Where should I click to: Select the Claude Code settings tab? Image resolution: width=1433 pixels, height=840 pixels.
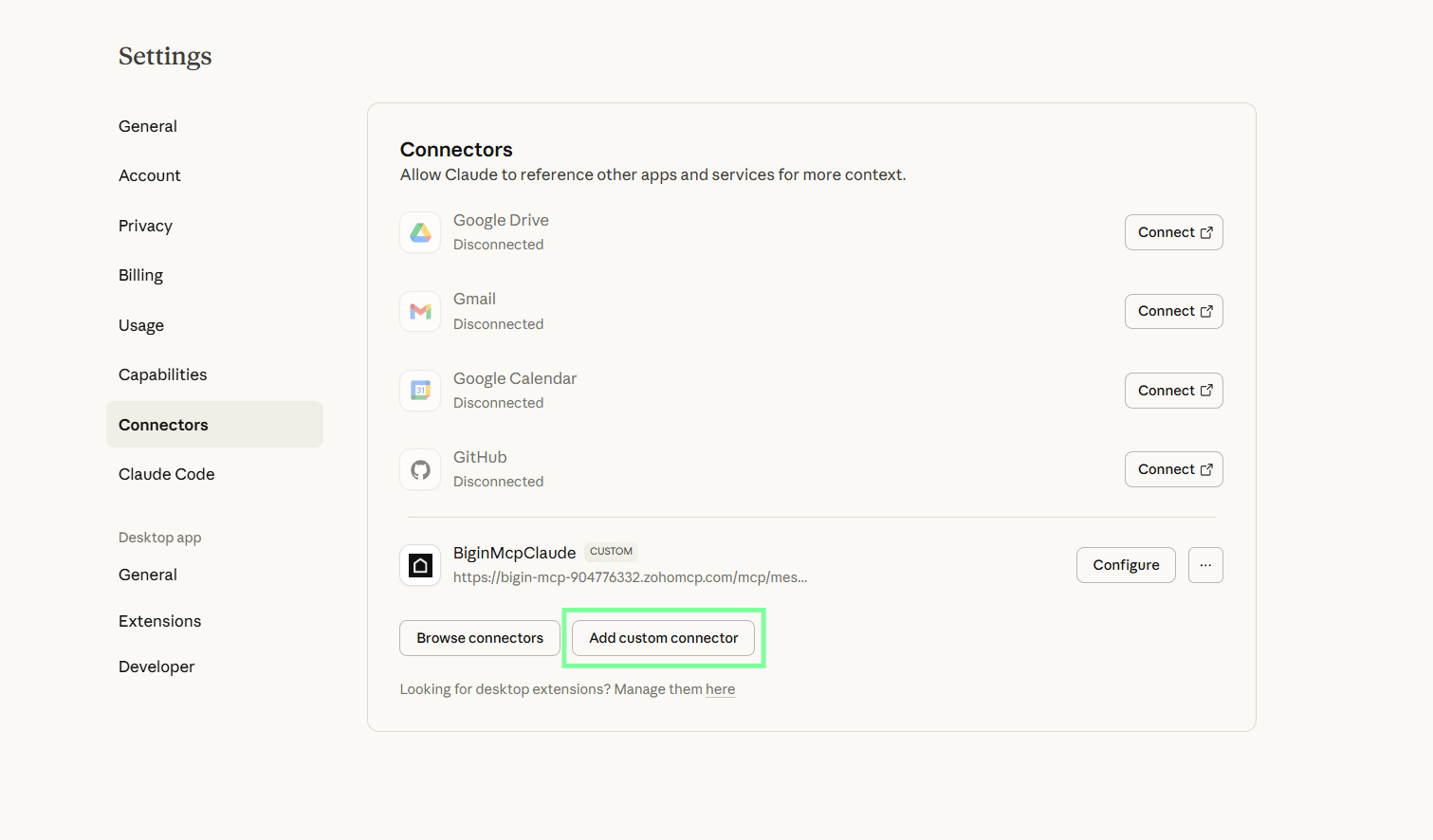pos(166,474)
